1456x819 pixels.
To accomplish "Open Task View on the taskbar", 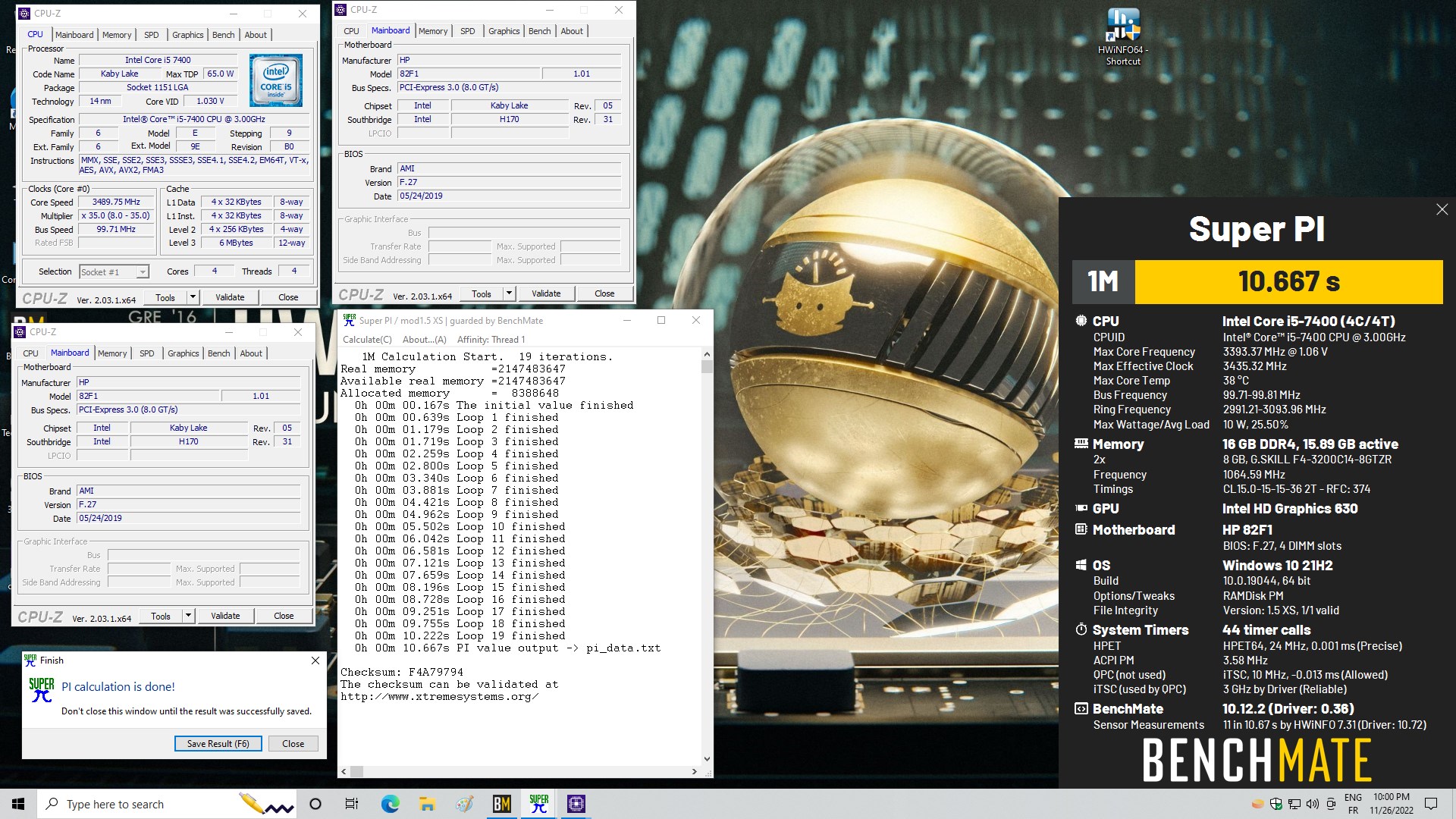I will tap(352, 804).
